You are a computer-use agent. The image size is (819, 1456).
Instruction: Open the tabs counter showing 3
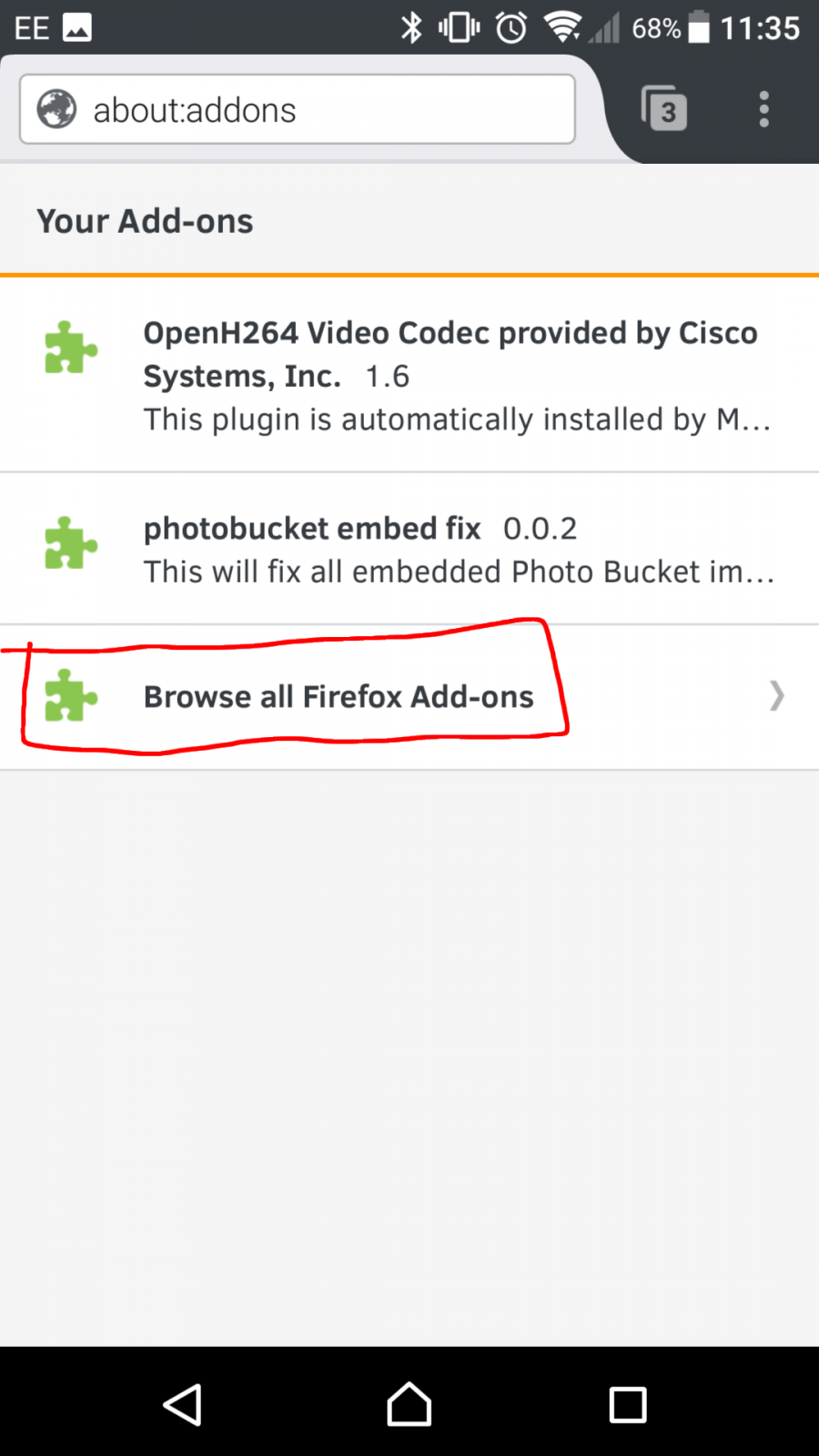point(664,109)
